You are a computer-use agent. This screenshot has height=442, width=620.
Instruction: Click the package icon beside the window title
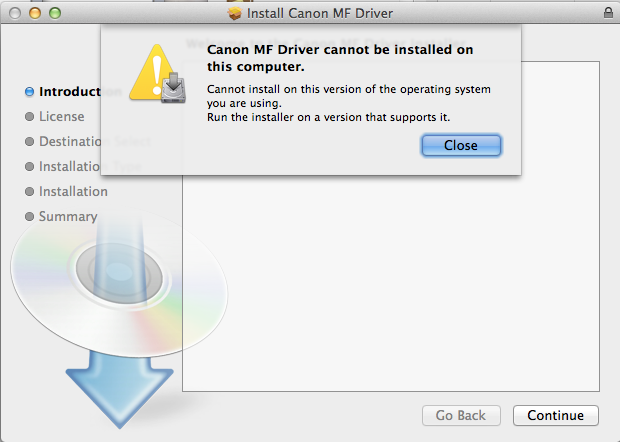(x=235, y=14)
